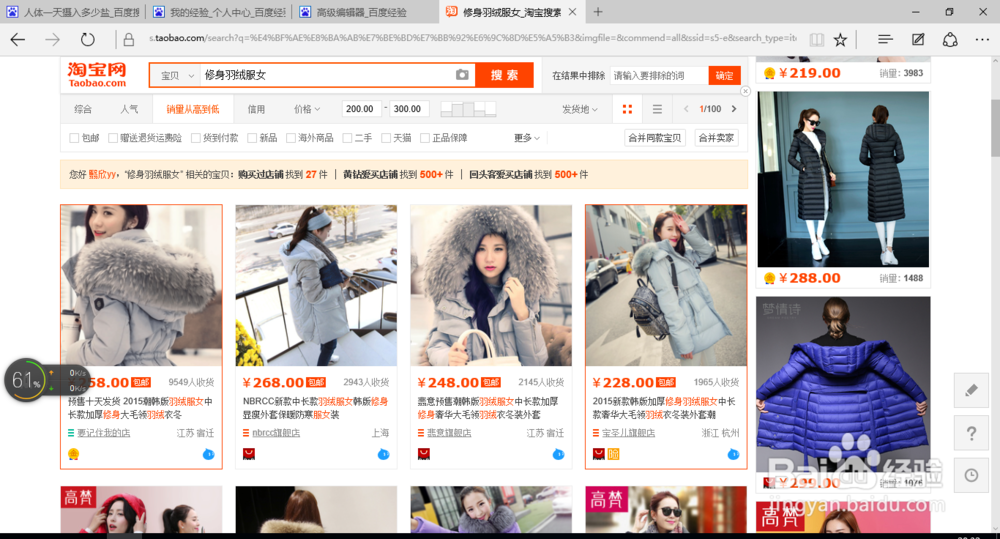The height and width of the screenshot is (539, 1000).
Task: Go to previous results page arrow
Action: tap(686, 109)
